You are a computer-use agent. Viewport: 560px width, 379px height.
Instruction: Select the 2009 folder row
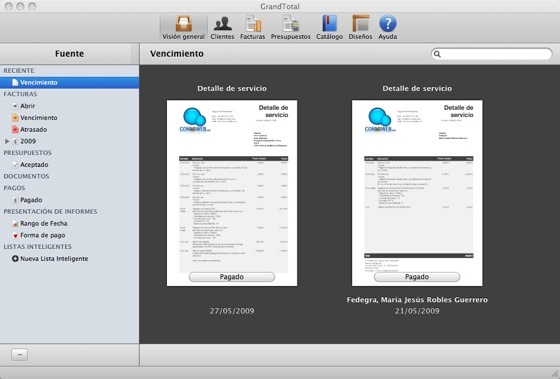(69, 141)
